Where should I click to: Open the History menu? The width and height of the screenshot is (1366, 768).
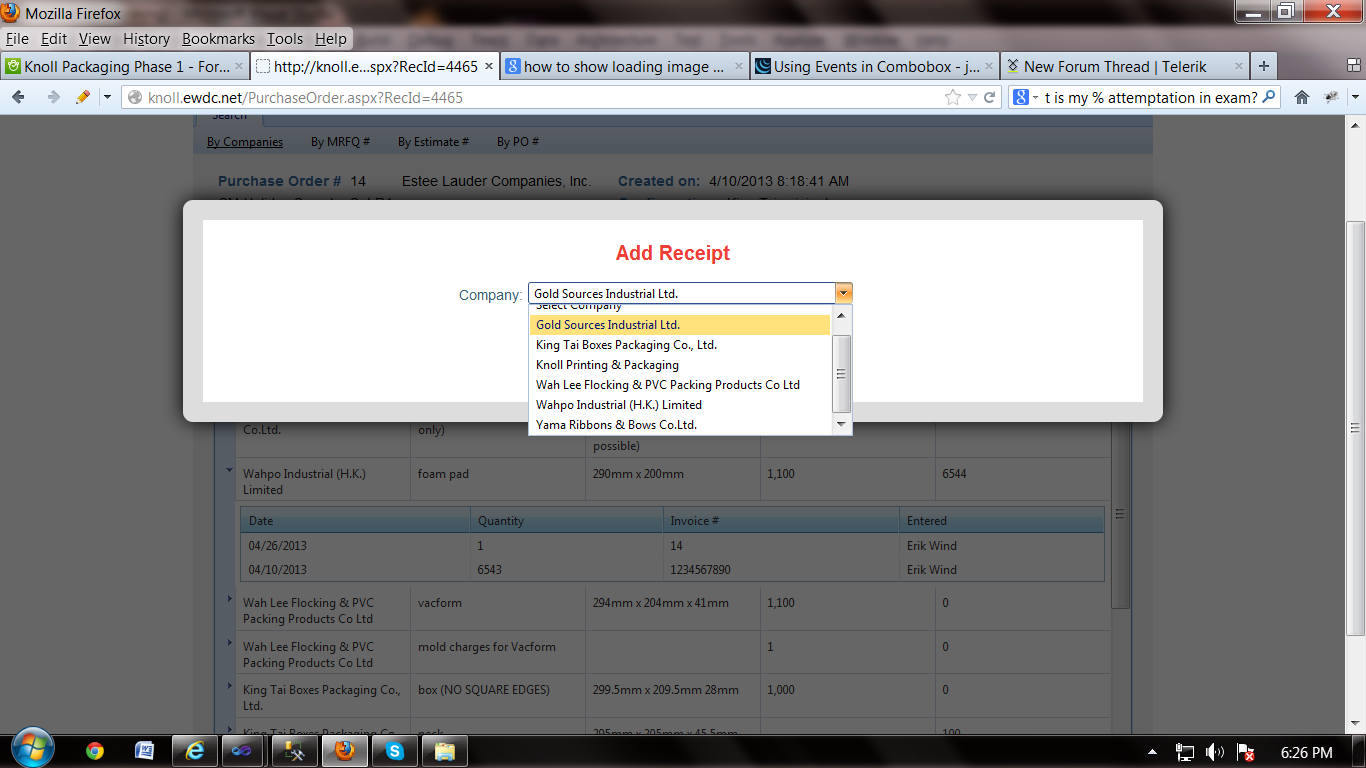[x=146, y=39]
